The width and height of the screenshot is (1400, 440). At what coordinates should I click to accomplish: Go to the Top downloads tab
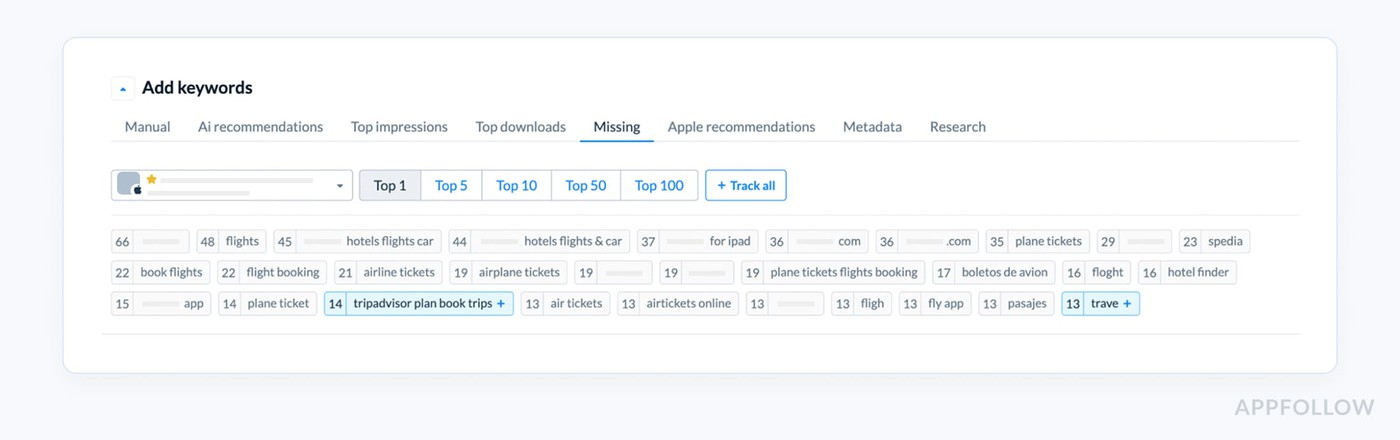[x=520, y=127]
